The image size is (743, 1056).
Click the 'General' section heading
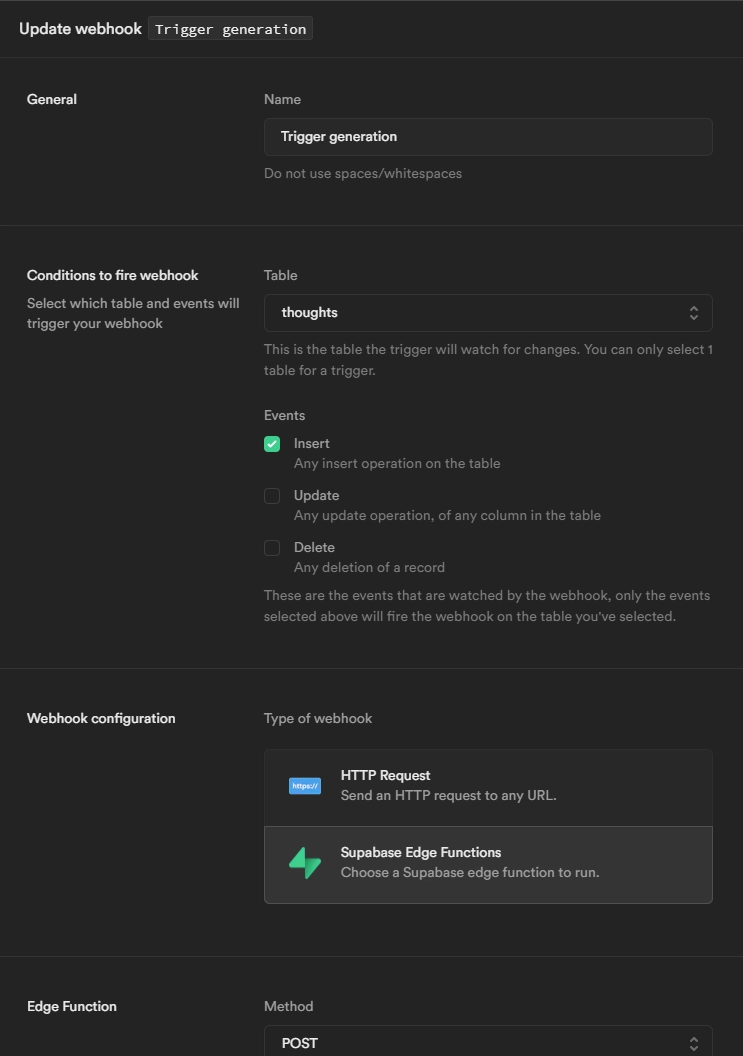[x=52, y=100]
